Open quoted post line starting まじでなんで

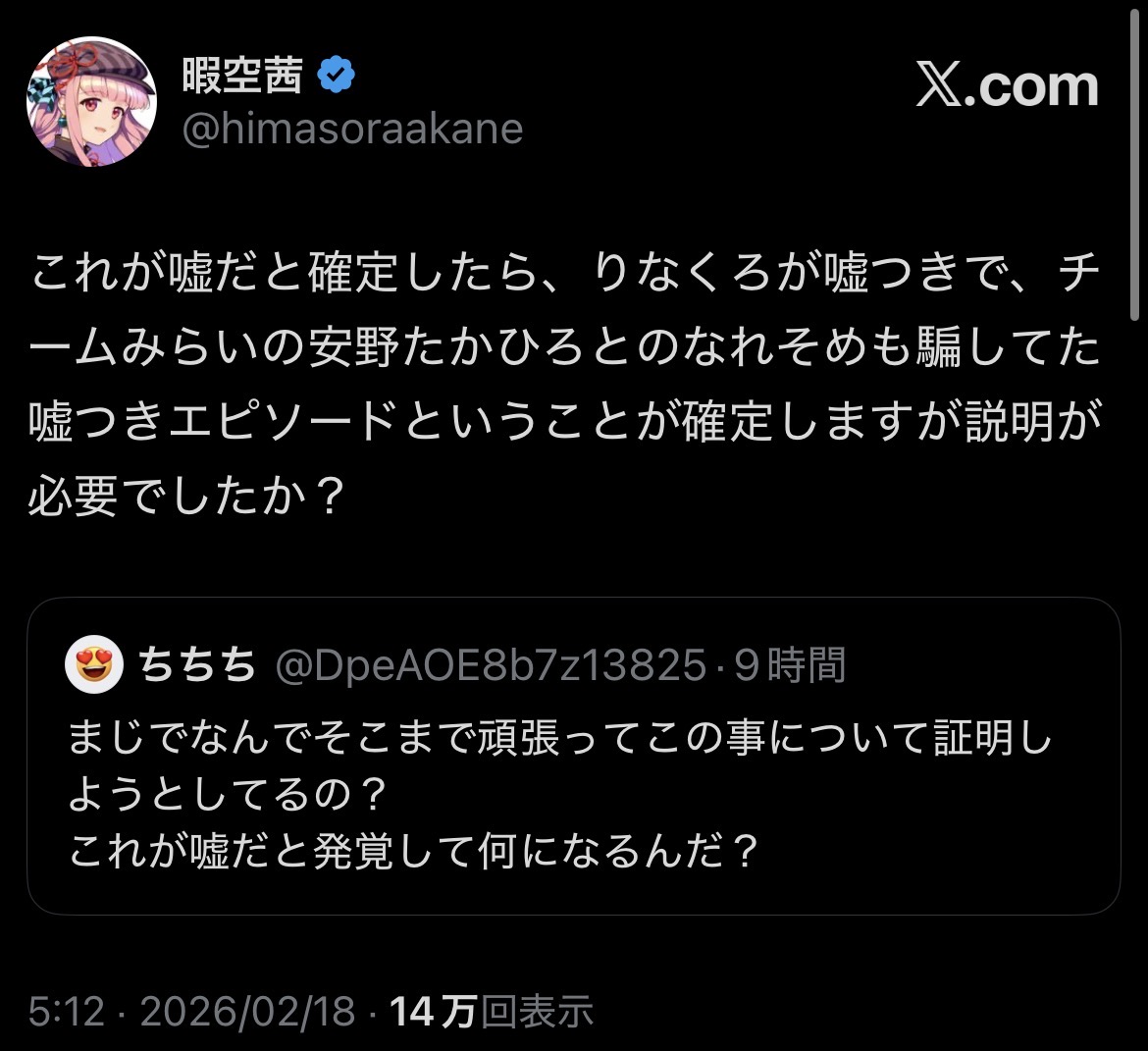click(559, 738)
